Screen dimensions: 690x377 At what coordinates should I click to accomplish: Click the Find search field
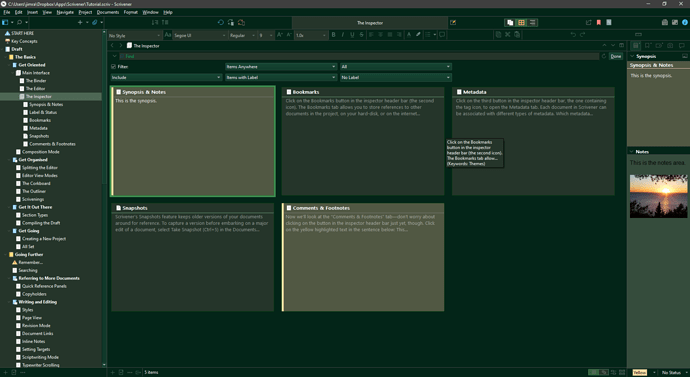point(359,56)
